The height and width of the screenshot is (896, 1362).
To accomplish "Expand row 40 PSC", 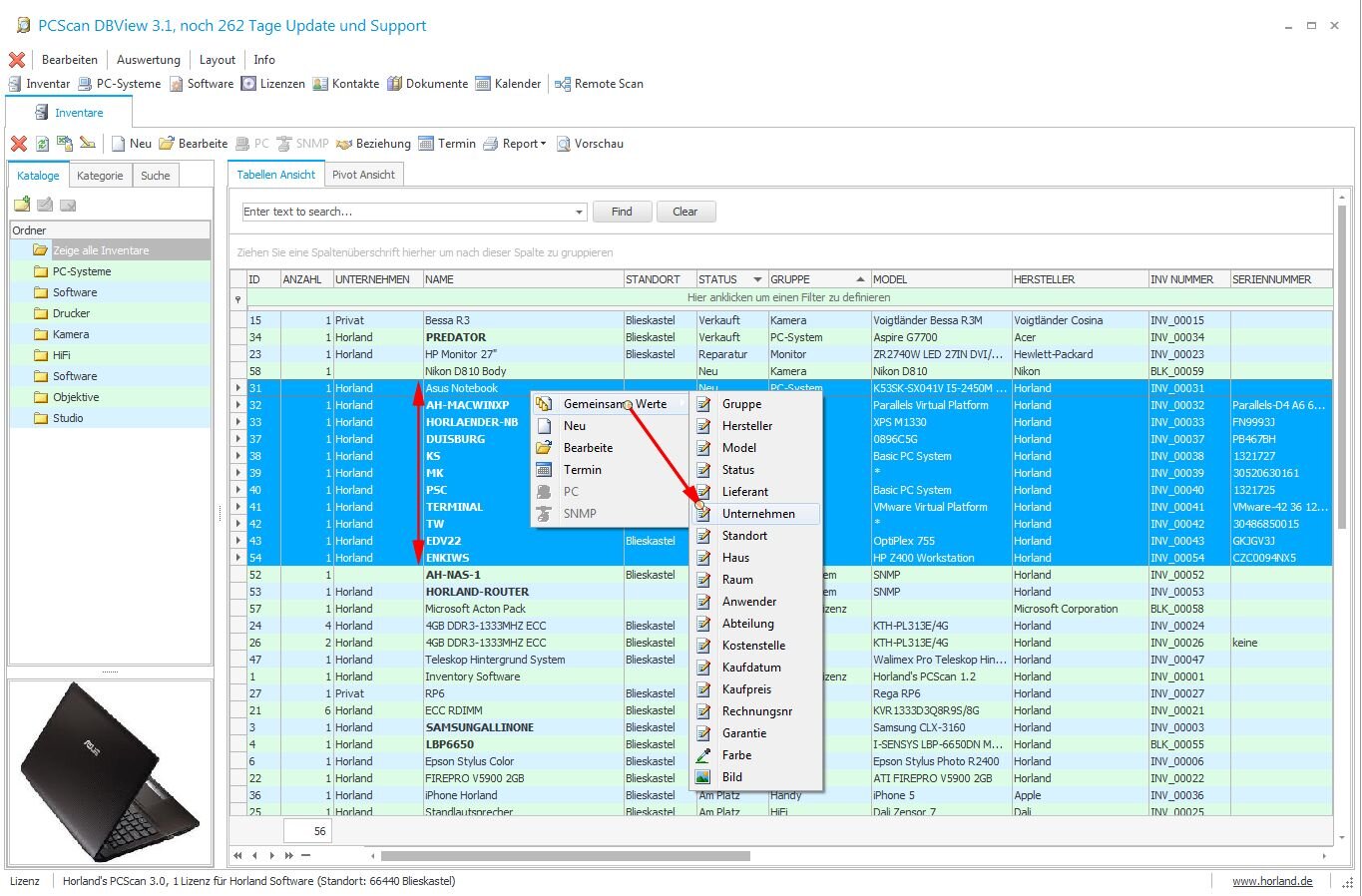I will (238, 490).
